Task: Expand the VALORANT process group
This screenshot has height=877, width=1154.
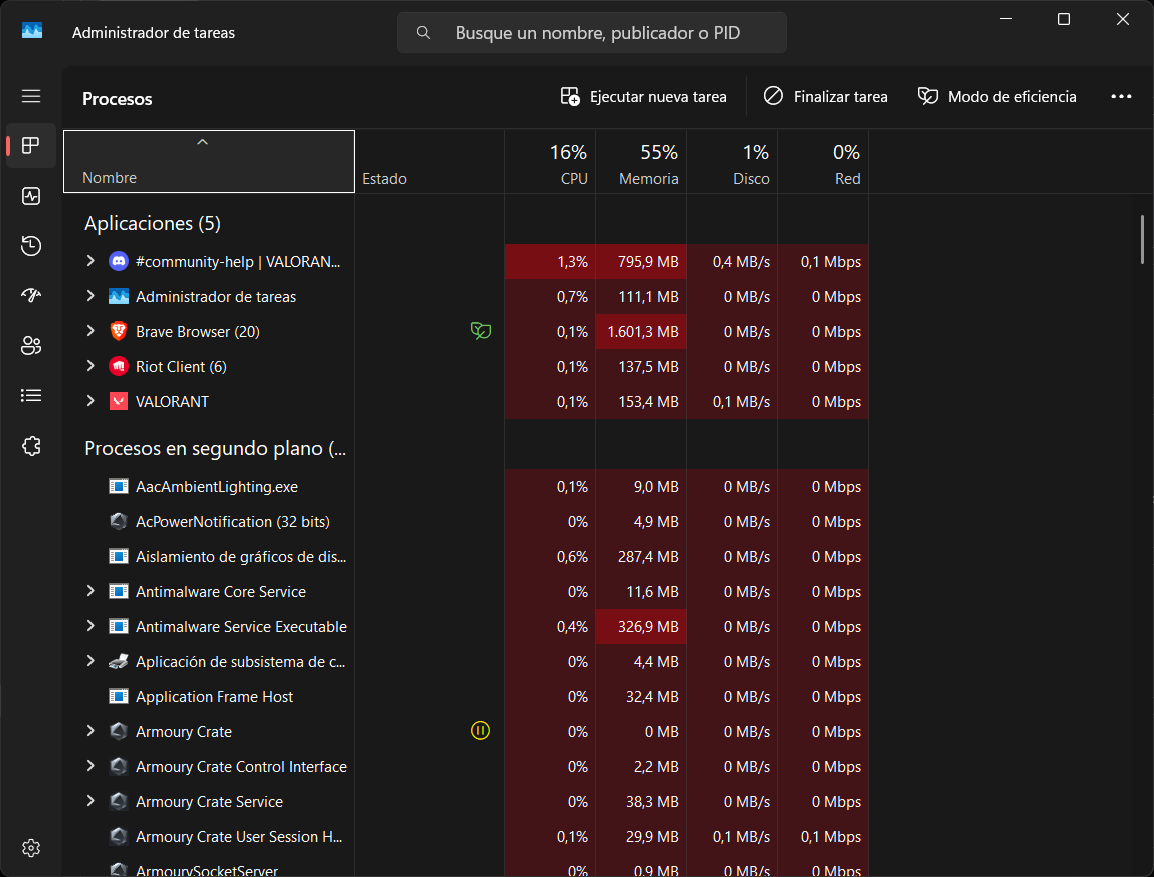Action: tap(91, 400)
